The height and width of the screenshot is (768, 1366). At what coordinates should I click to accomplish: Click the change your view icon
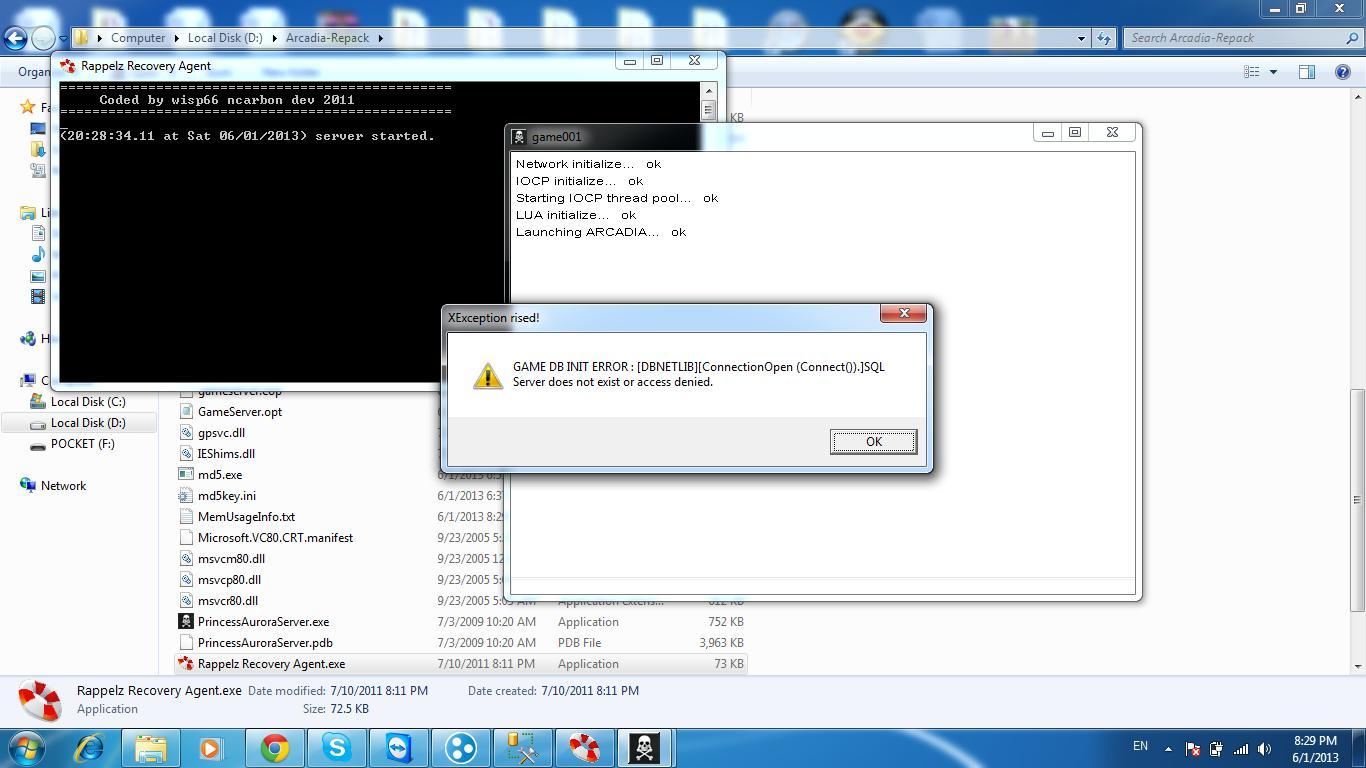click(1251, 72)
